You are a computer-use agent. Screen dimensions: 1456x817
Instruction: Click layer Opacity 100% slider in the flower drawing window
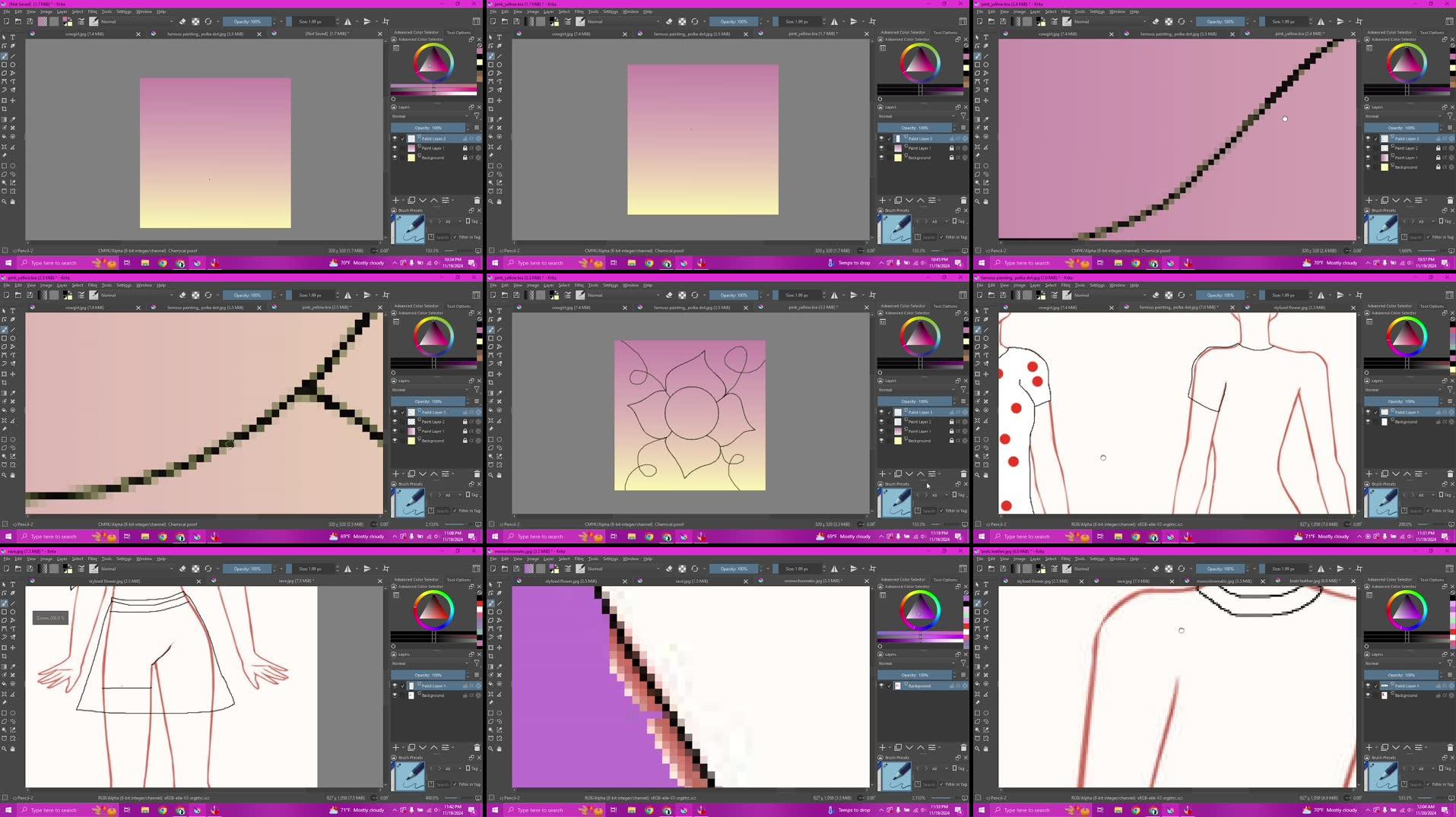coord(915,401)
